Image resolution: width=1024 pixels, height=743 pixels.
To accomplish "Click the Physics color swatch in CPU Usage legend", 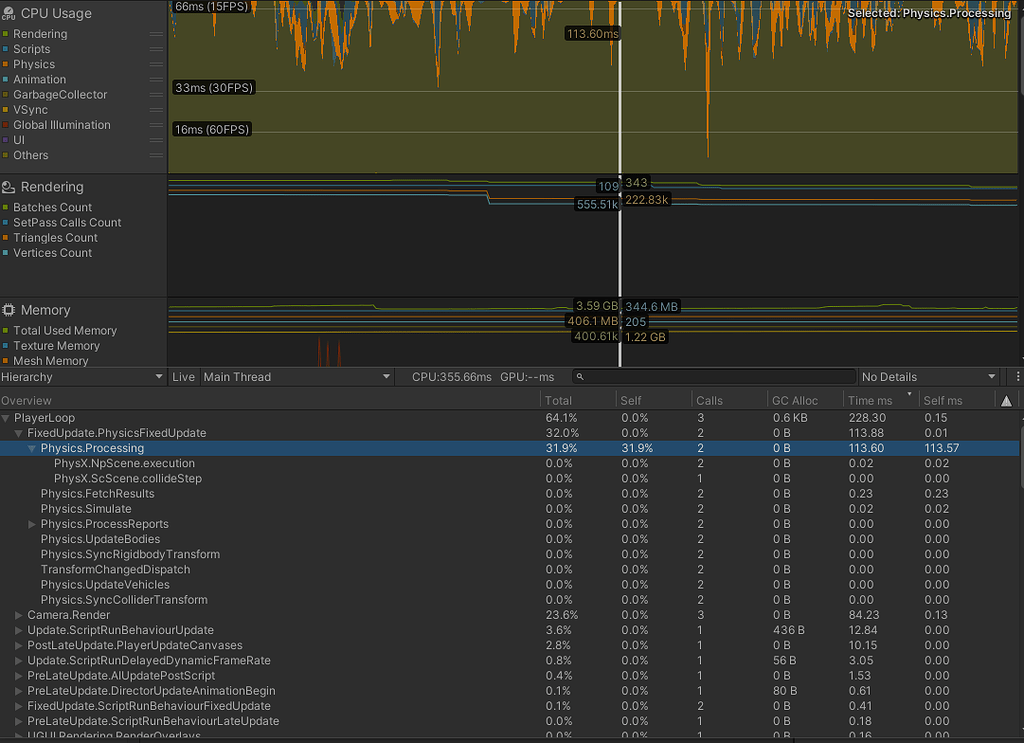I will point(7,63).
